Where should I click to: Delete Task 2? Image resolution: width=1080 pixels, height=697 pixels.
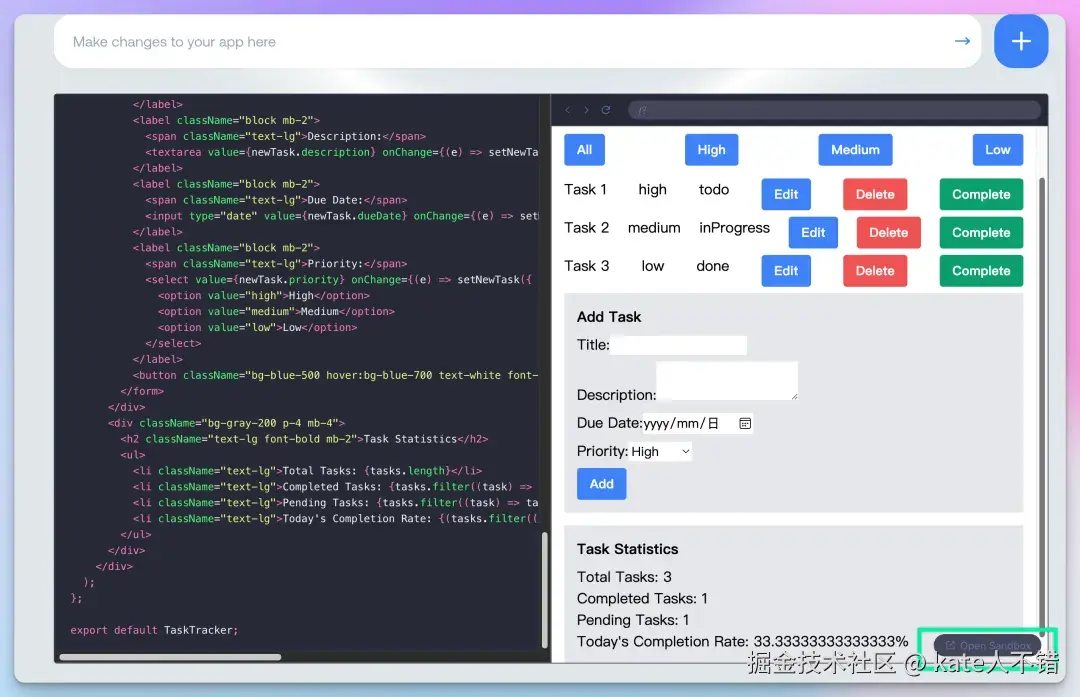888,233
